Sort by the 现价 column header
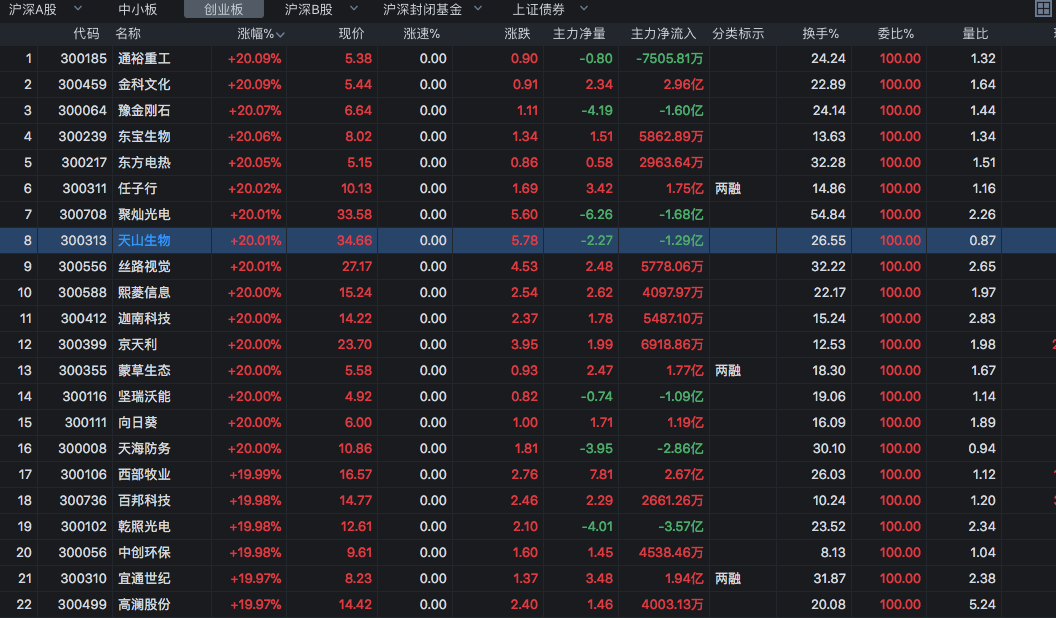 click(351, 34)
